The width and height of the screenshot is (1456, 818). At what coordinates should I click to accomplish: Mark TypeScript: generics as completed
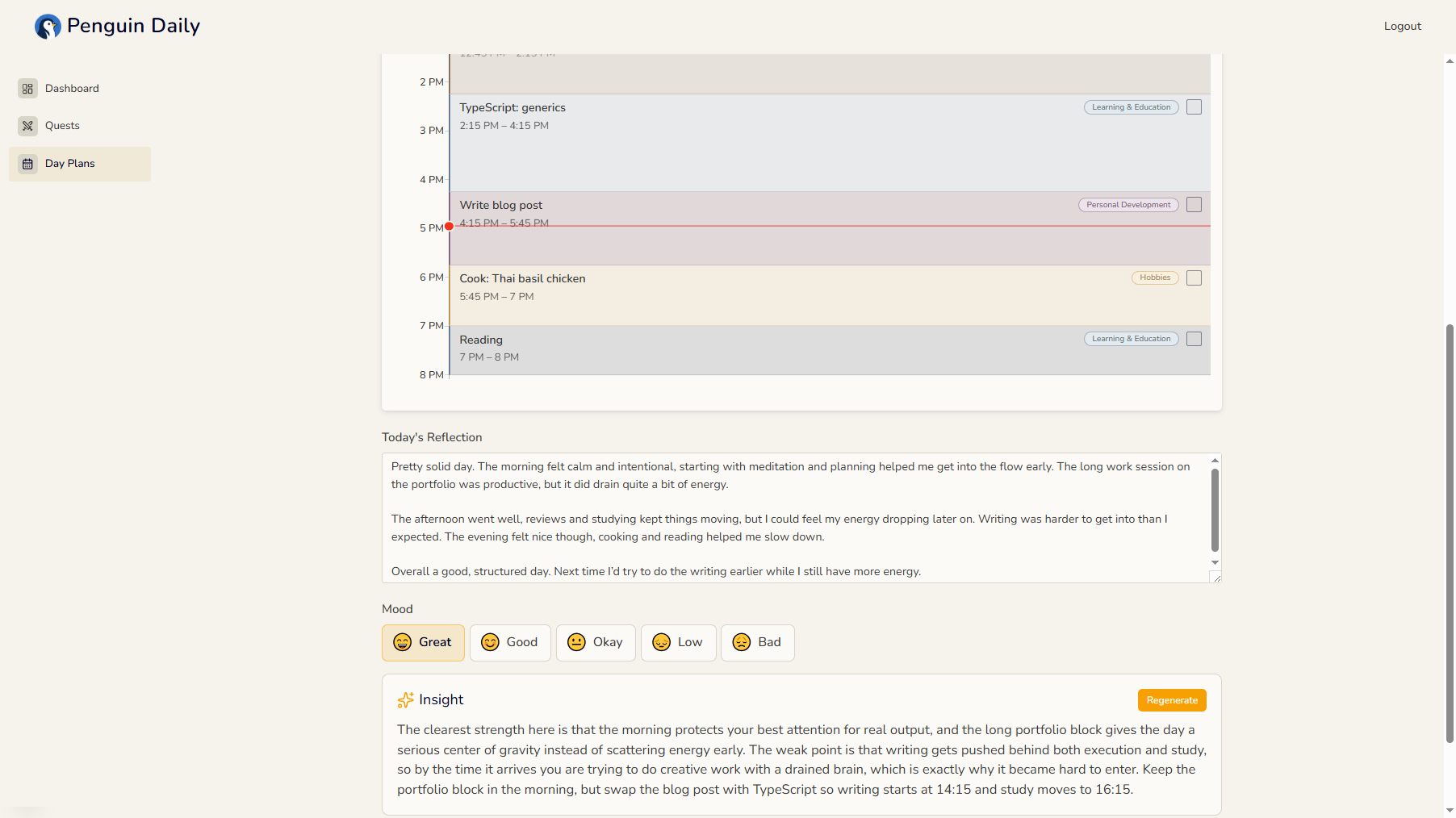pyautogui.click(x=1194, y=106)
